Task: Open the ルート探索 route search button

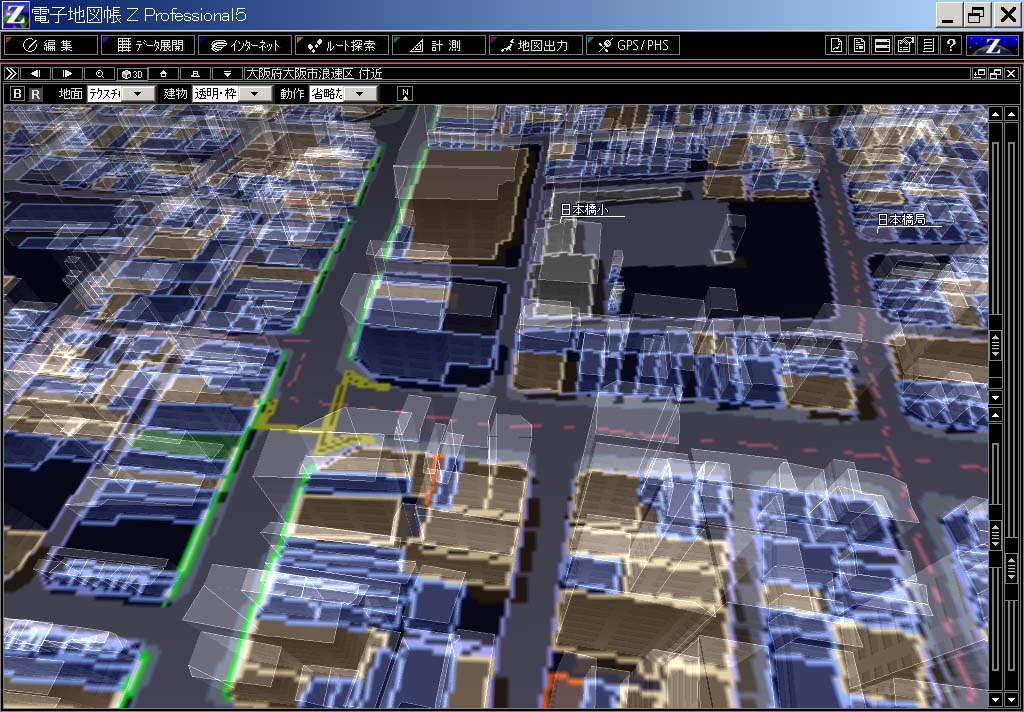Action: (342, 45)
